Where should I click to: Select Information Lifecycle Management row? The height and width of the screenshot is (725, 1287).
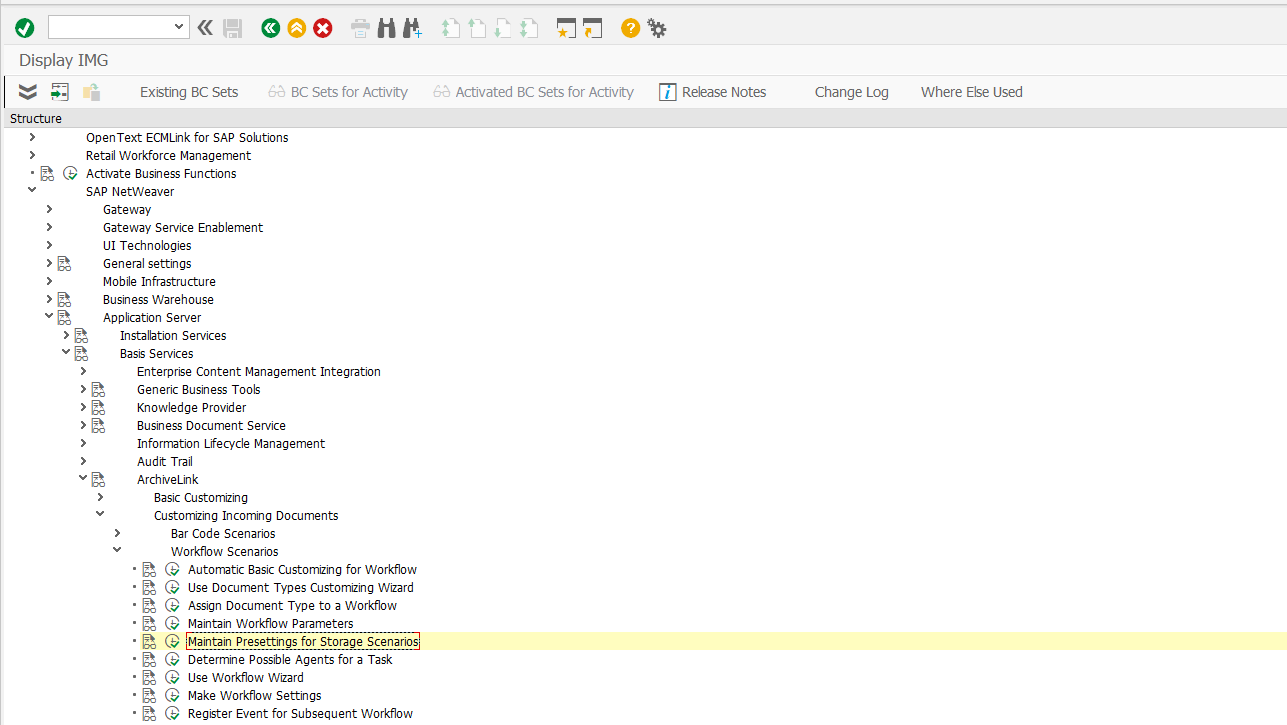pyautogui.click(x=231, y=444)
